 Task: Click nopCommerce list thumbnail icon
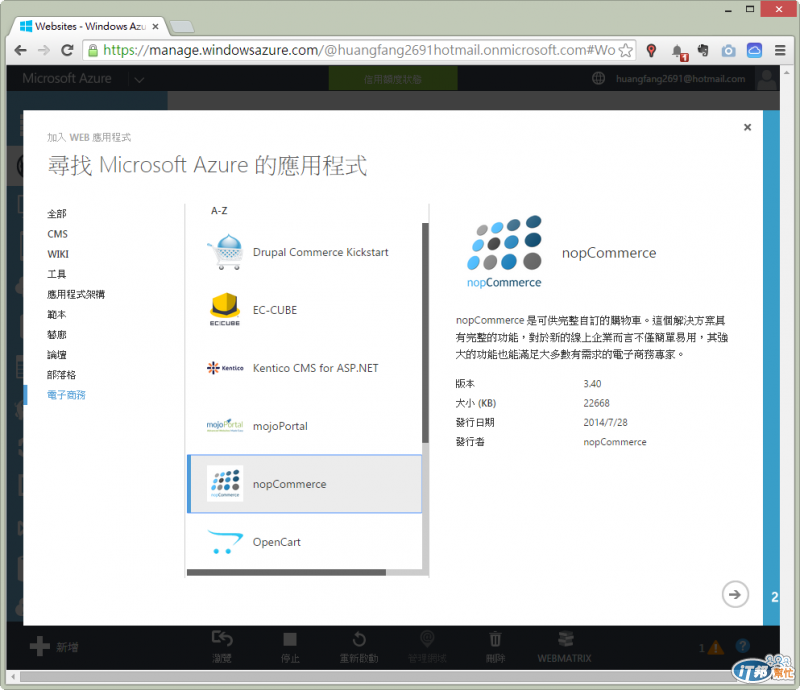[x=225, y=483]
